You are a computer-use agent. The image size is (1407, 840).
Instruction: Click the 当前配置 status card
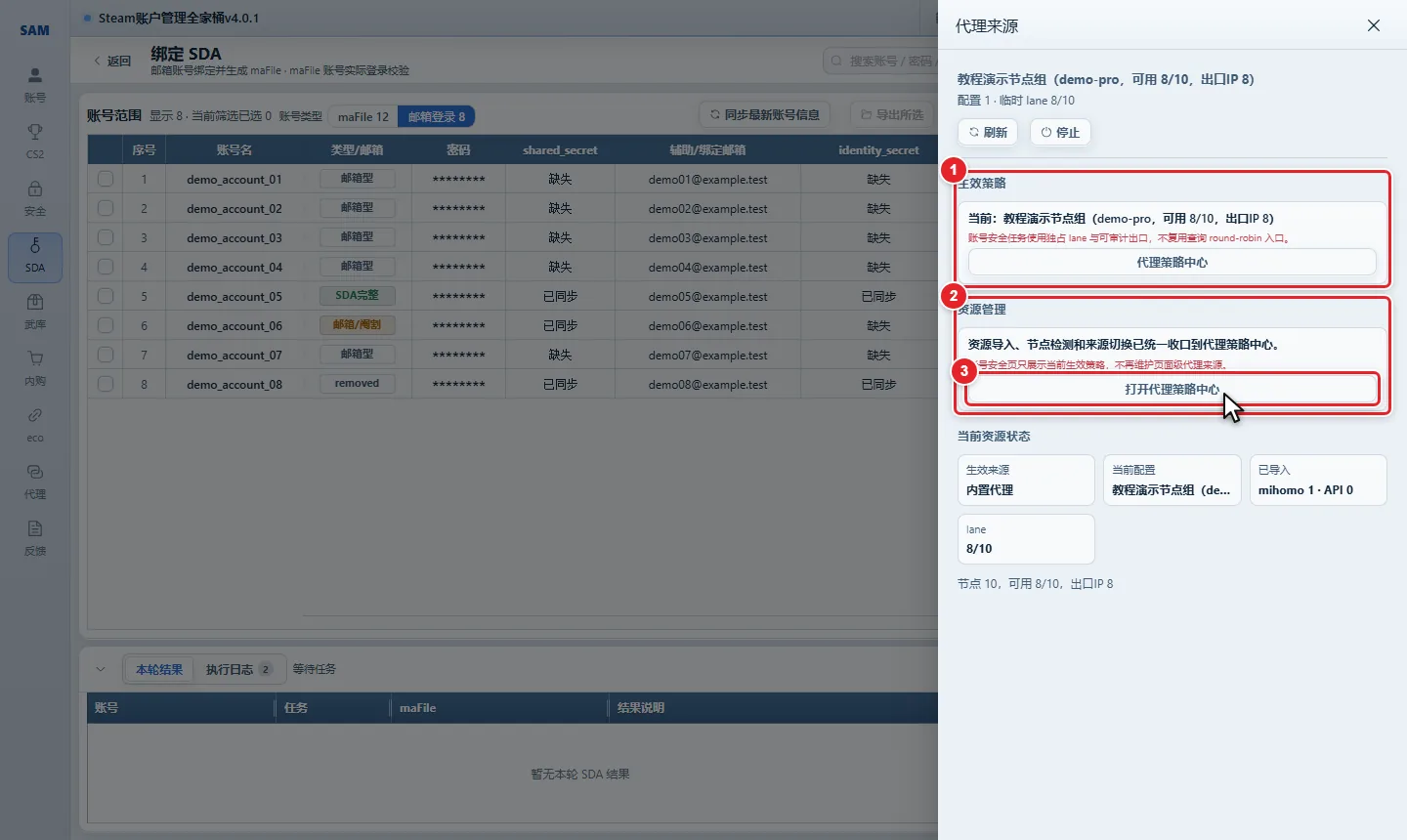[x=1172, y=480]
